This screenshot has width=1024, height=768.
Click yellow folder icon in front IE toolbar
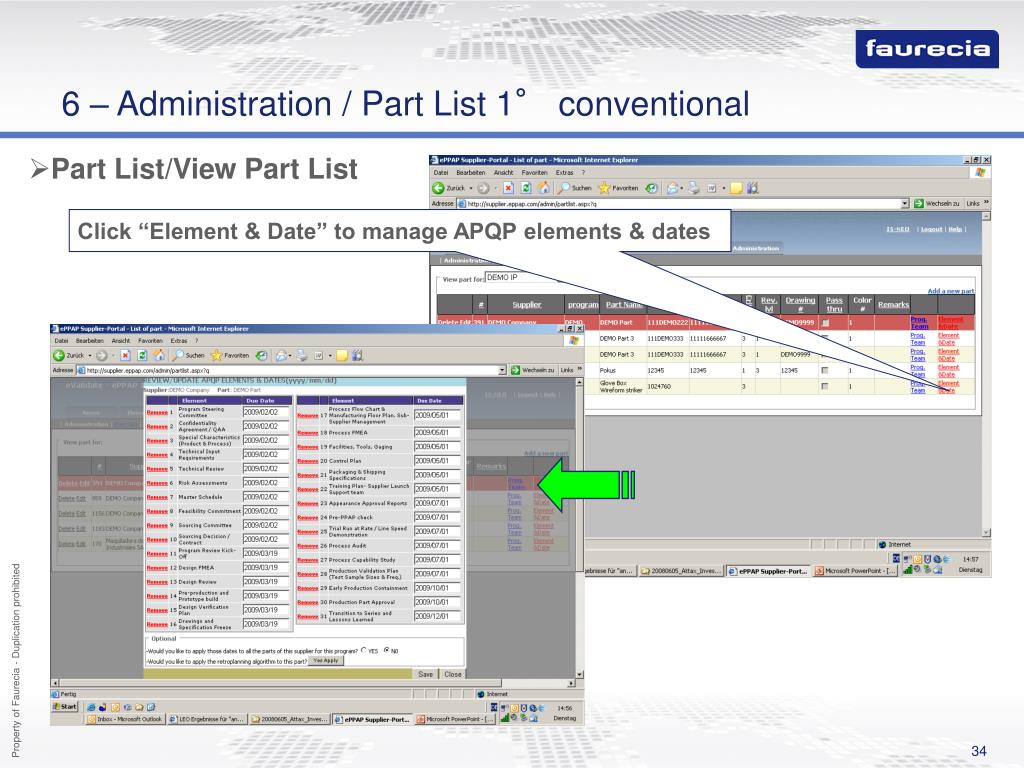point(342,355)
